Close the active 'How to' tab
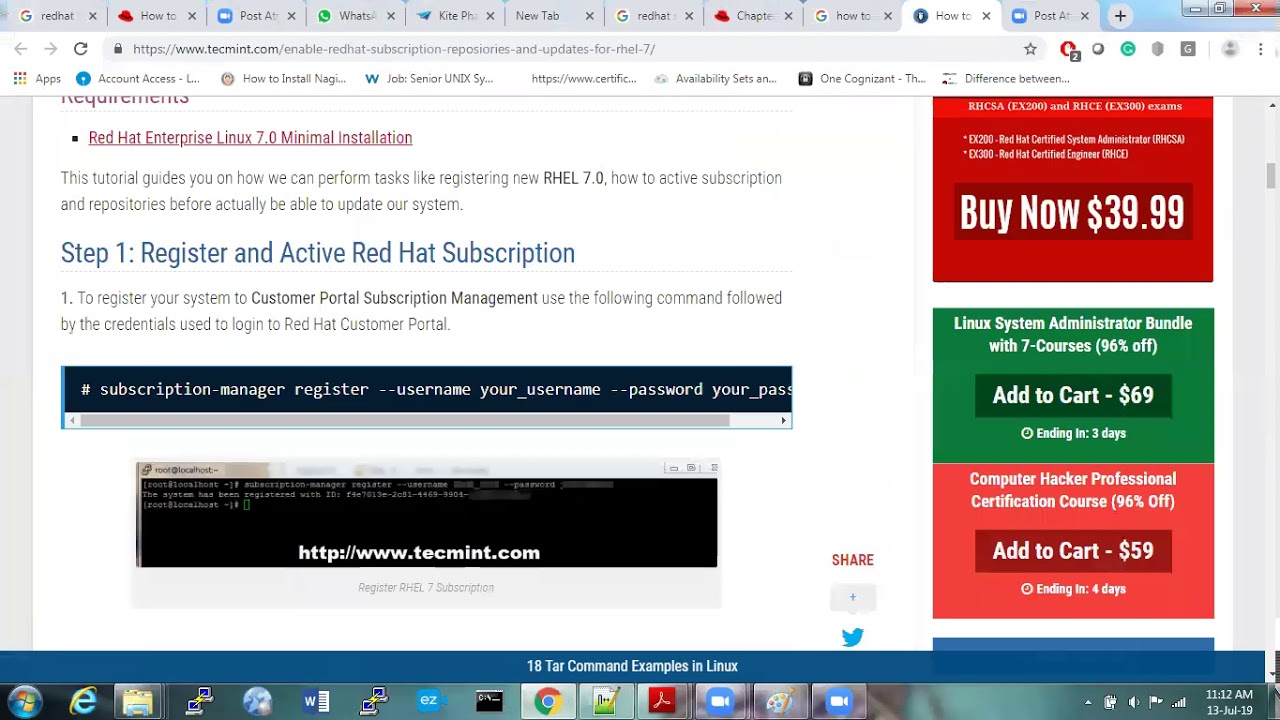 tap(986, 16)
